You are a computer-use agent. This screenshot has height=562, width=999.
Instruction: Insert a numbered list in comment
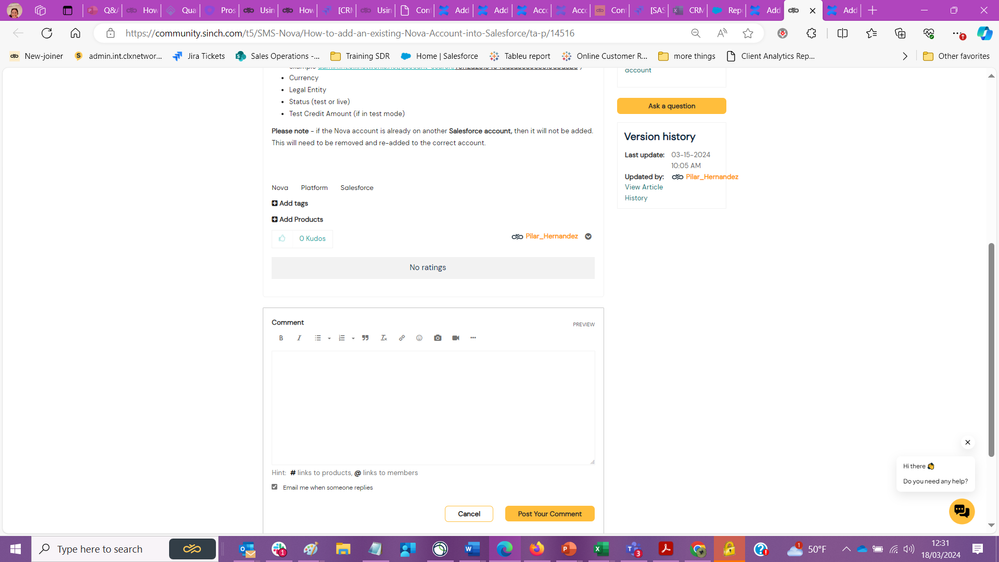(x=341, y=338)
